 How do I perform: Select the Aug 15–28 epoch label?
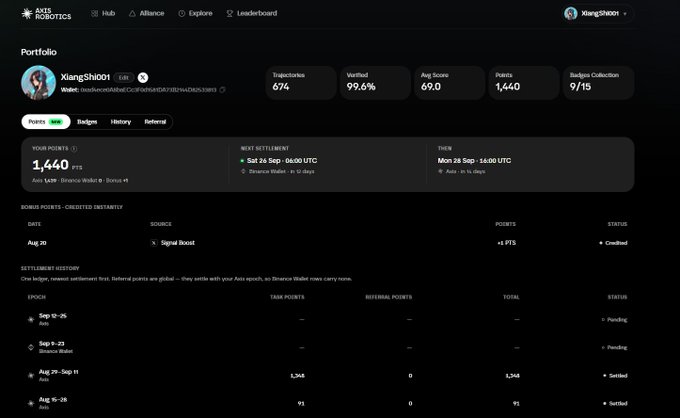tap(53, 399)
